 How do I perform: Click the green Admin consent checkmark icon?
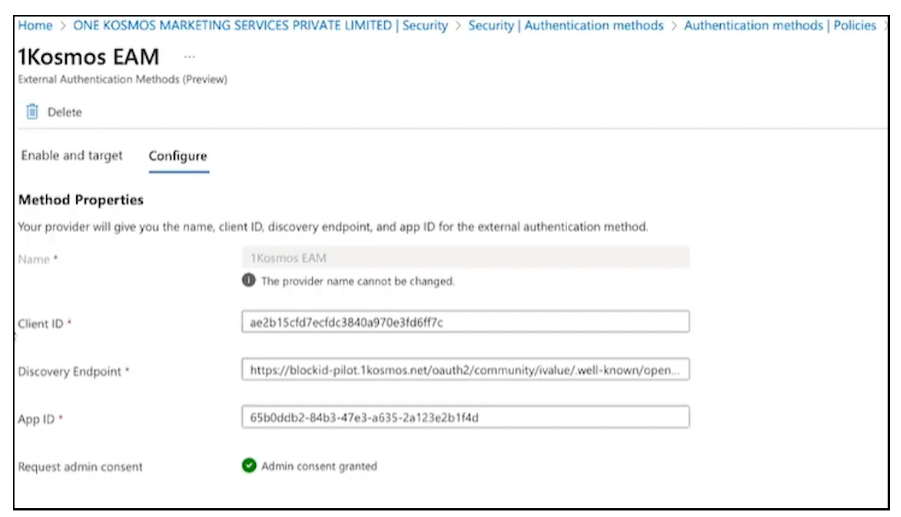(249, 466)
